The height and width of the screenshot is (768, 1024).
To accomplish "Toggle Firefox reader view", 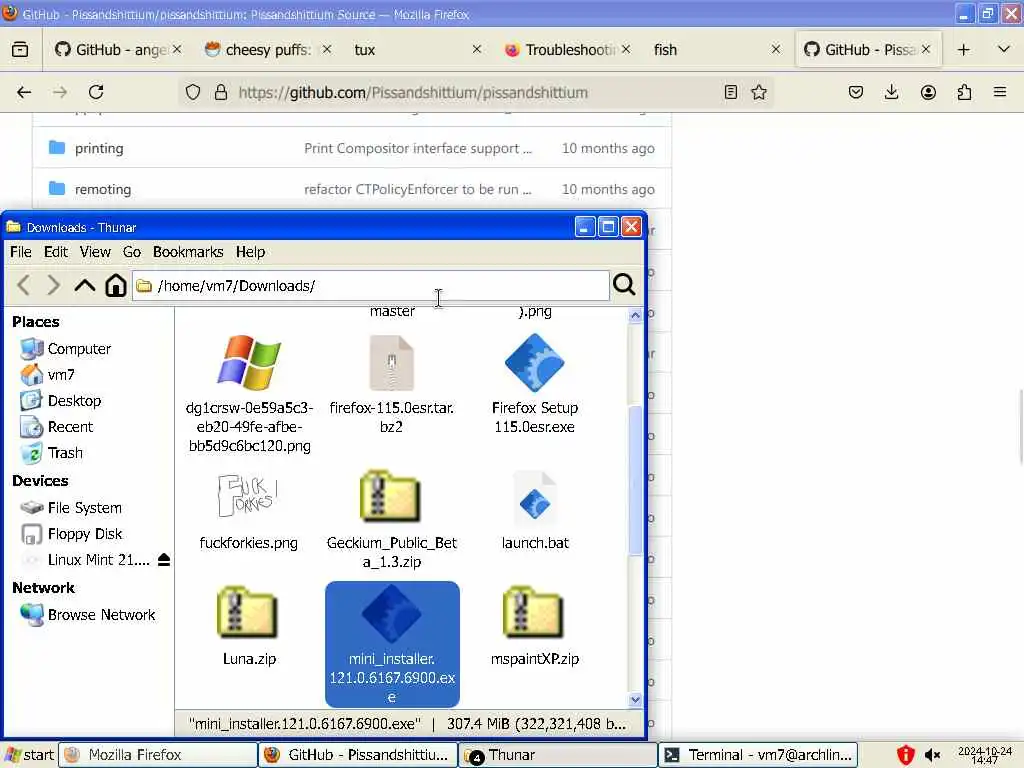I will click(731, 92).
